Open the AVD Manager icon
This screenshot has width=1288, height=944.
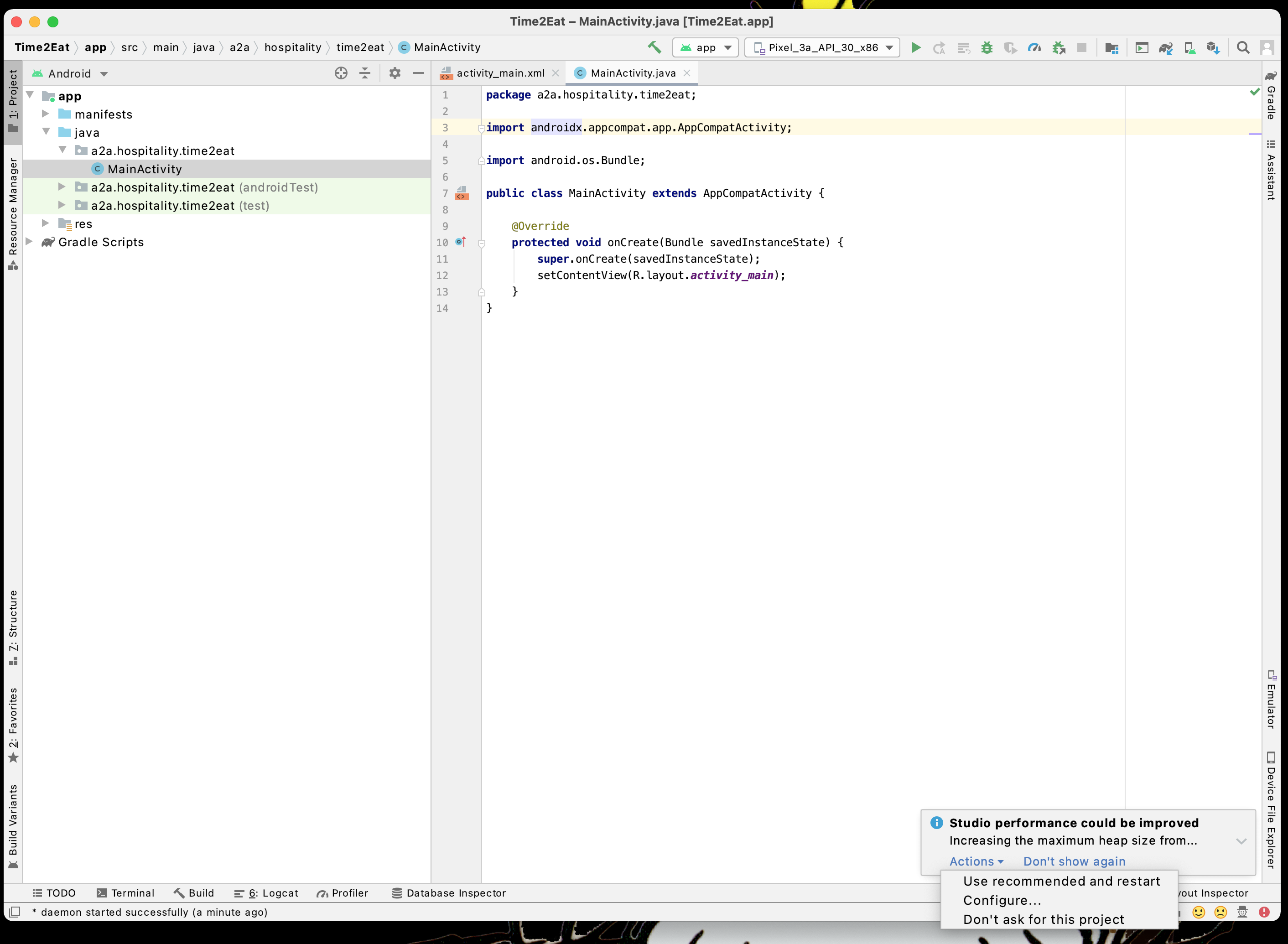coord(1190,47)
